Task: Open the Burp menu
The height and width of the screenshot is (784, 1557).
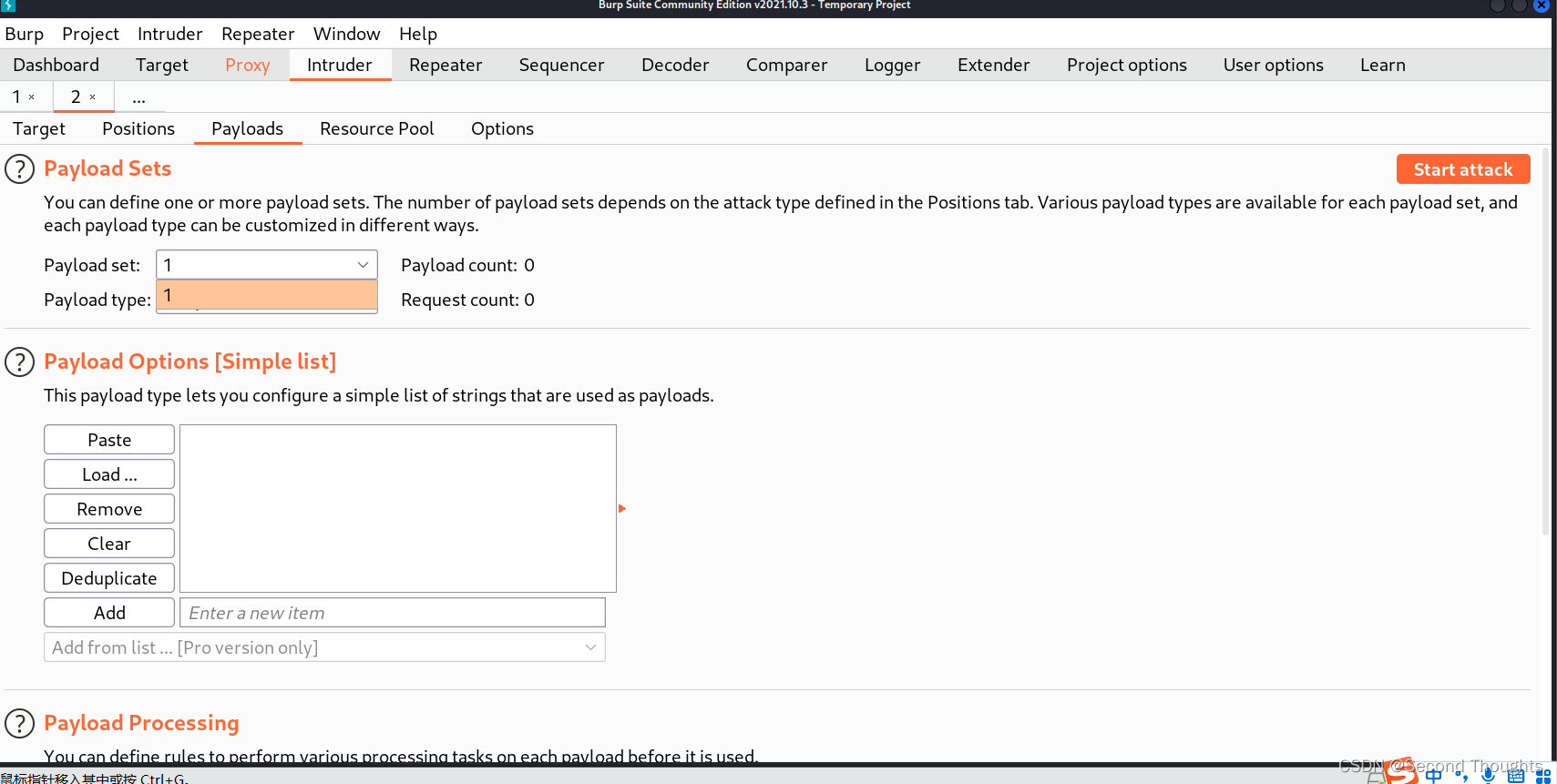Action: click(x=25, y=34)
